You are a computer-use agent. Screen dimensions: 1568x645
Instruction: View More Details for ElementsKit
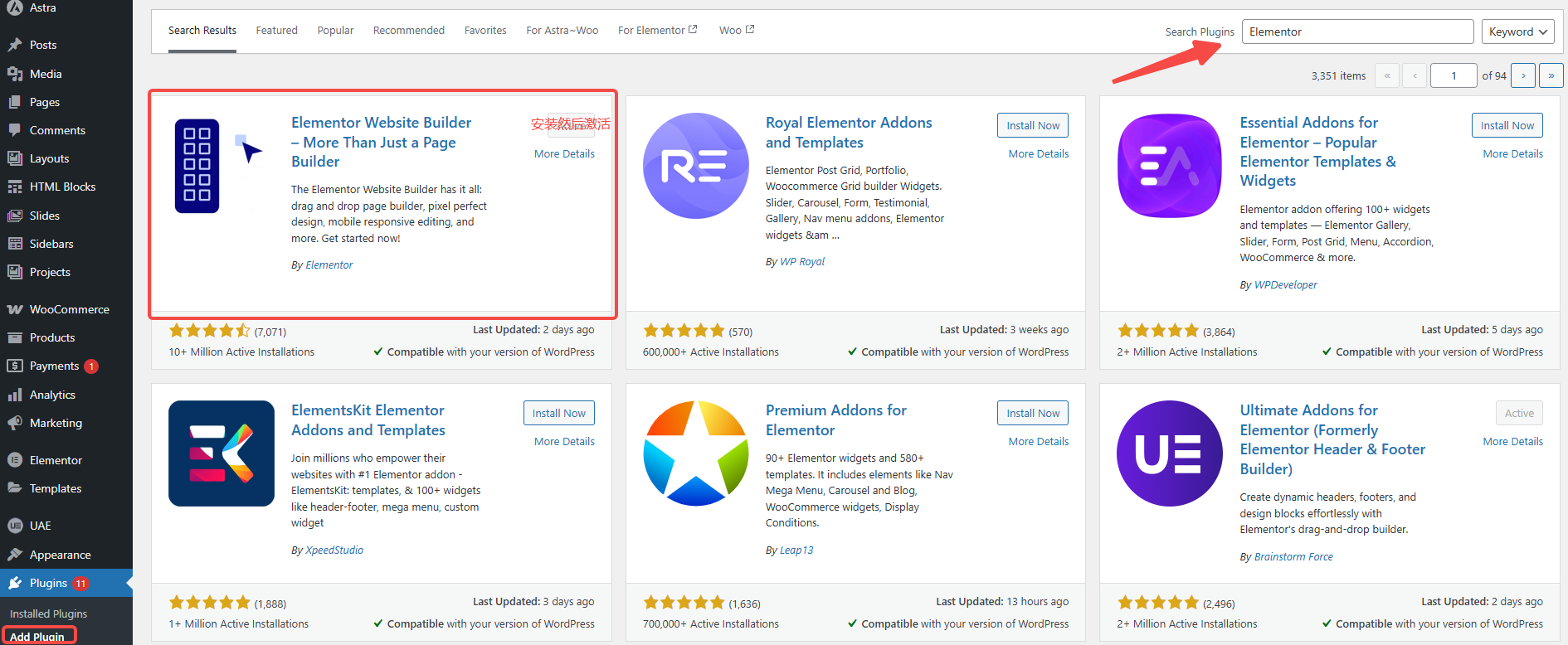(564, 442)
